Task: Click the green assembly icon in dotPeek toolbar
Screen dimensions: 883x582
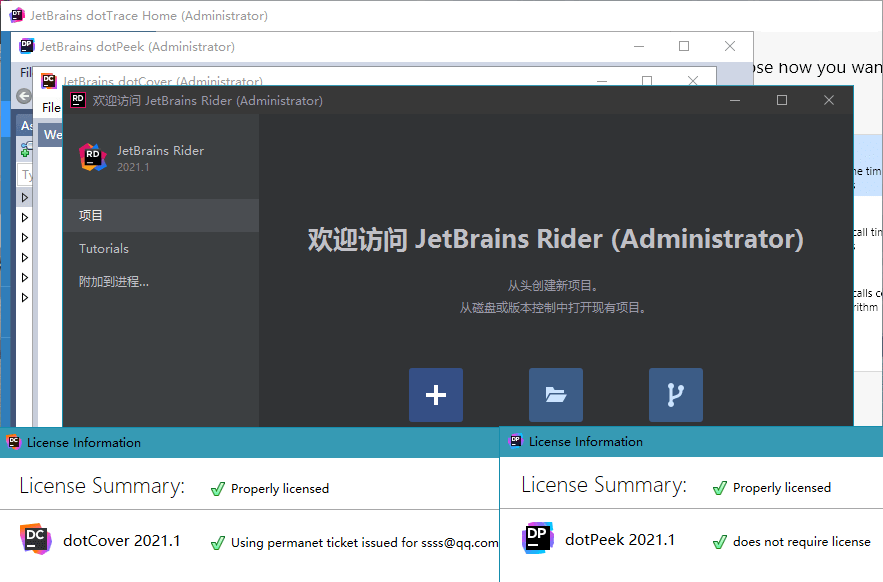Action: pyautogui.click(x=26, y=149)
